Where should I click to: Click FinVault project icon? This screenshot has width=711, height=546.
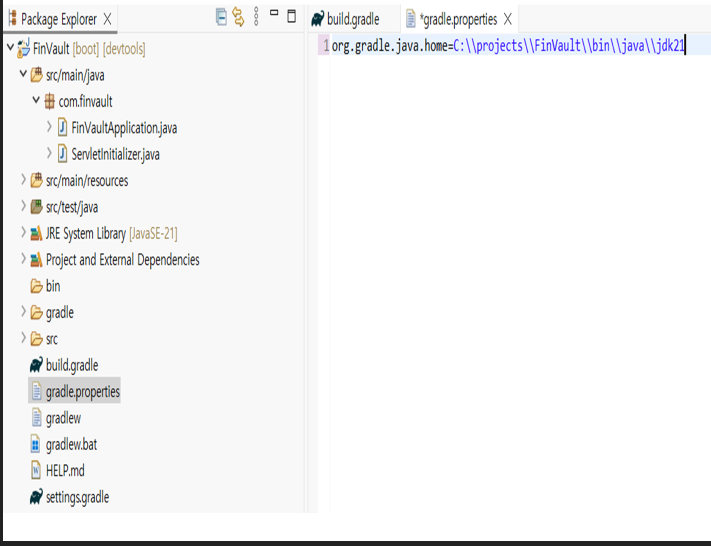pyautogui.click(x=24, y=48)
